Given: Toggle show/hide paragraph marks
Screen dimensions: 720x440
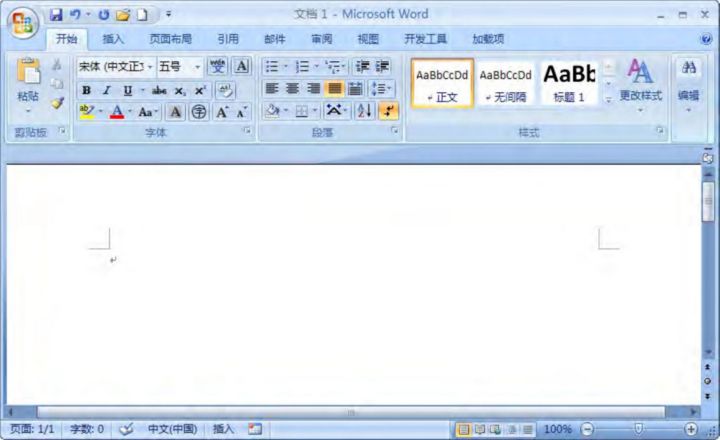Looking at the screenshot, I should [x=388, y=111].
